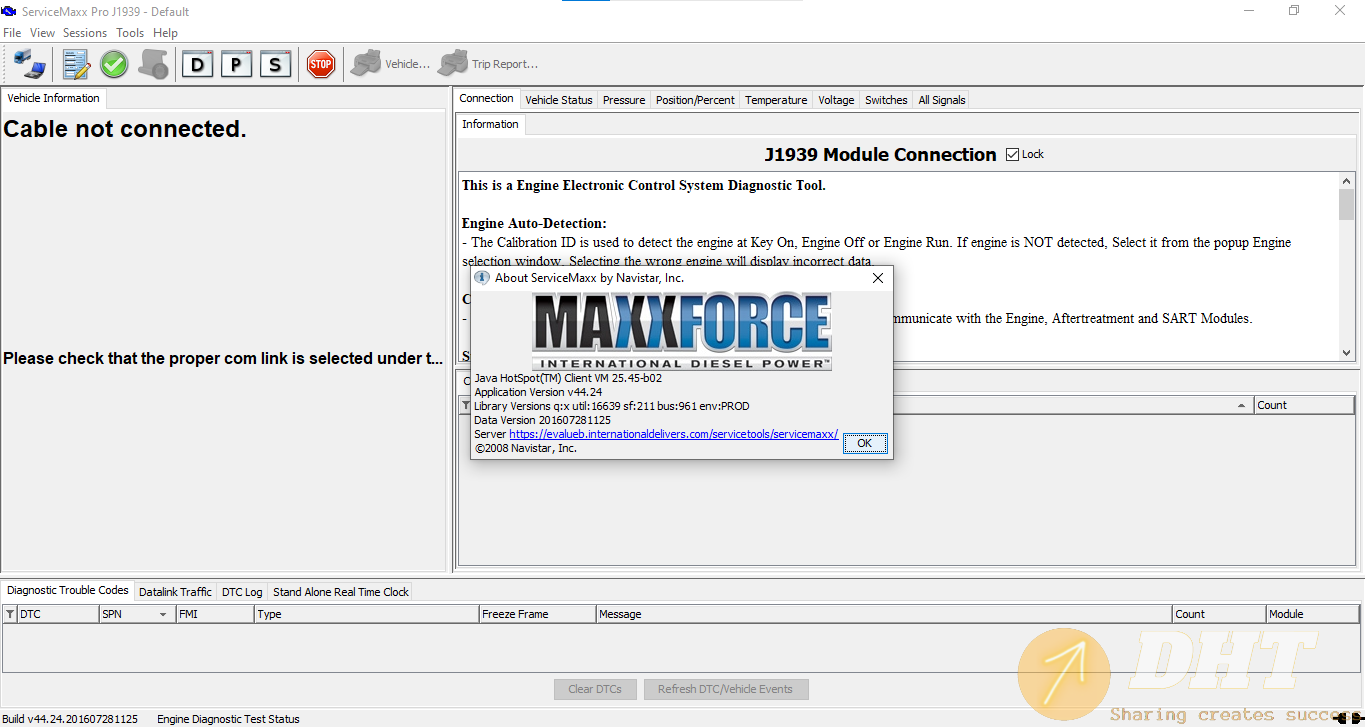1365x727 pixels.
Task: Switch to the Pressure tab
Action: coord(624,100)
